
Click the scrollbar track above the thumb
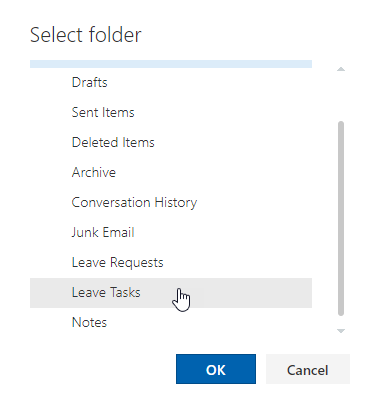point(341,97)
